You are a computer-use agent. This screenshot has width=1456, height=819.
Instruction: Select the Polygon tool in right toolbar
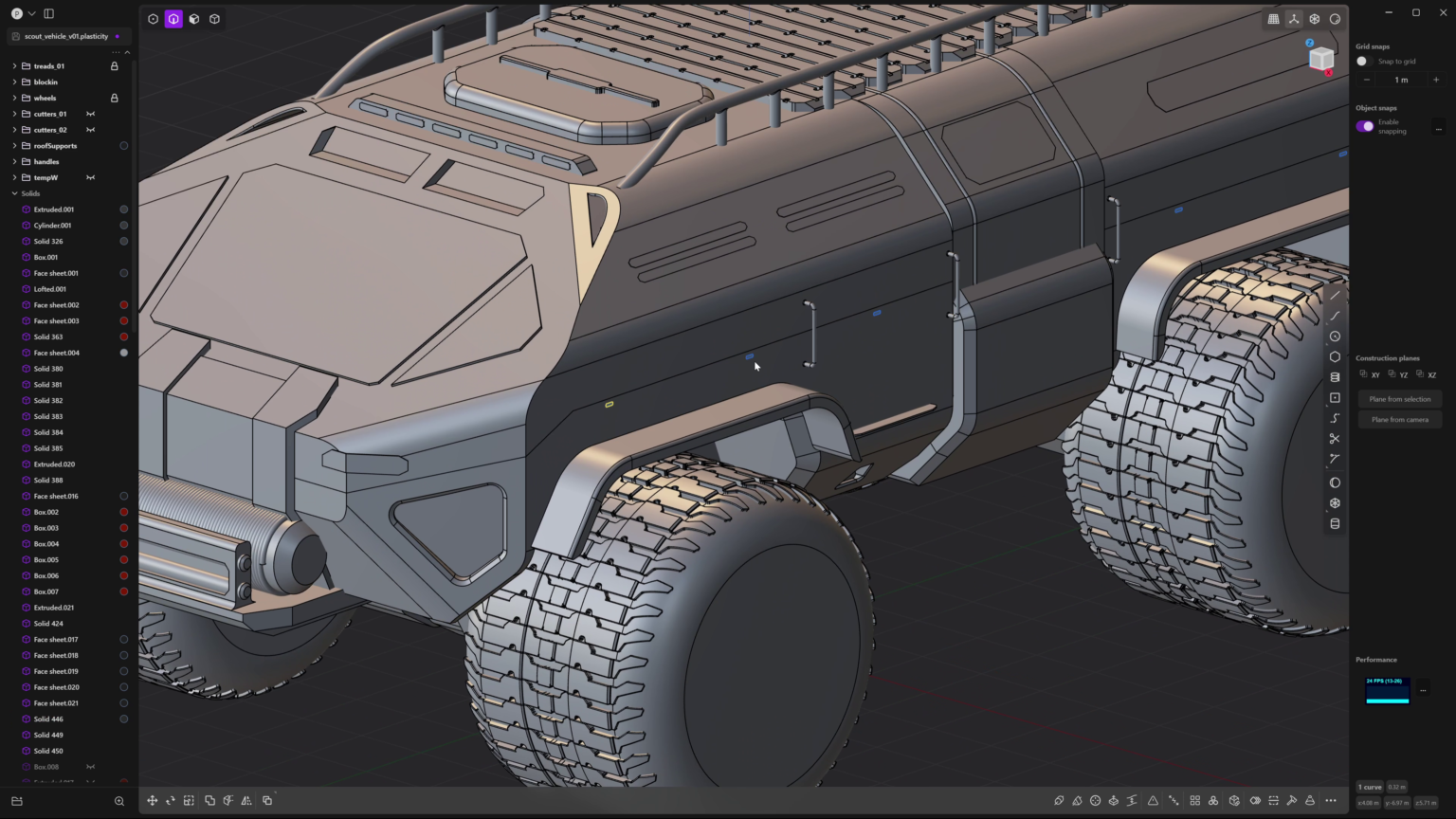point(1335,356)
